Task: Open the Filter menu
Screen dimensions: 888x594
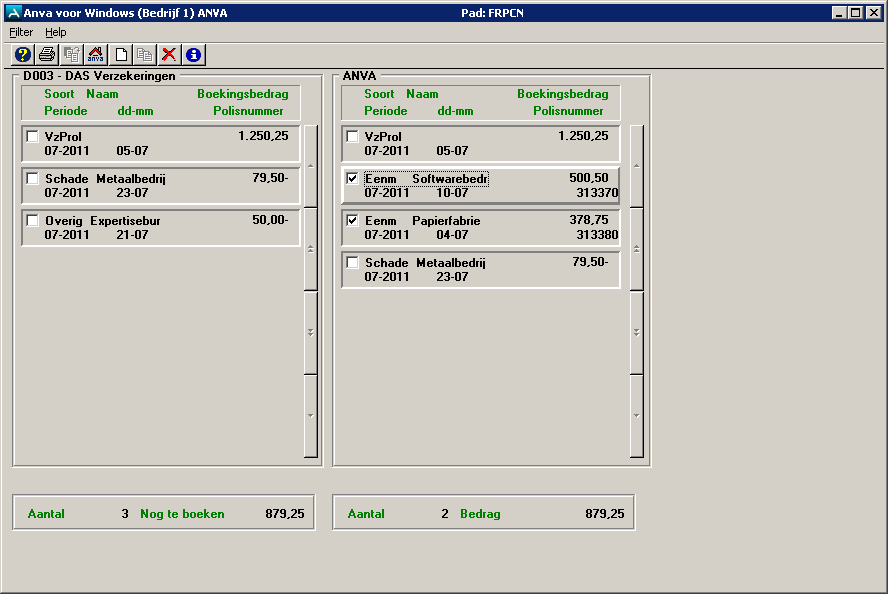Action: click(21, 32)
